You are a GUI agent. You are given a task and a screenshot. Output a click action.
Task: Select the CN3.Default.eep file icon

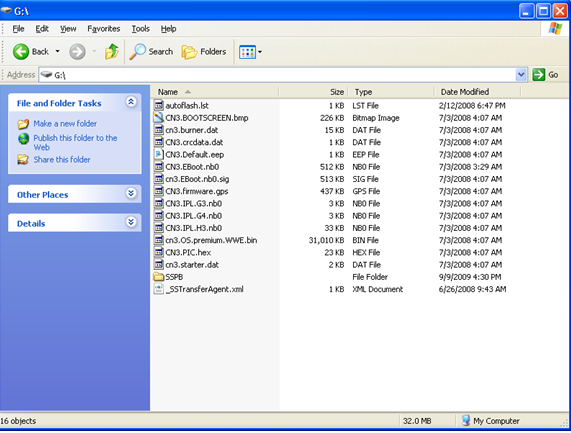158,154
